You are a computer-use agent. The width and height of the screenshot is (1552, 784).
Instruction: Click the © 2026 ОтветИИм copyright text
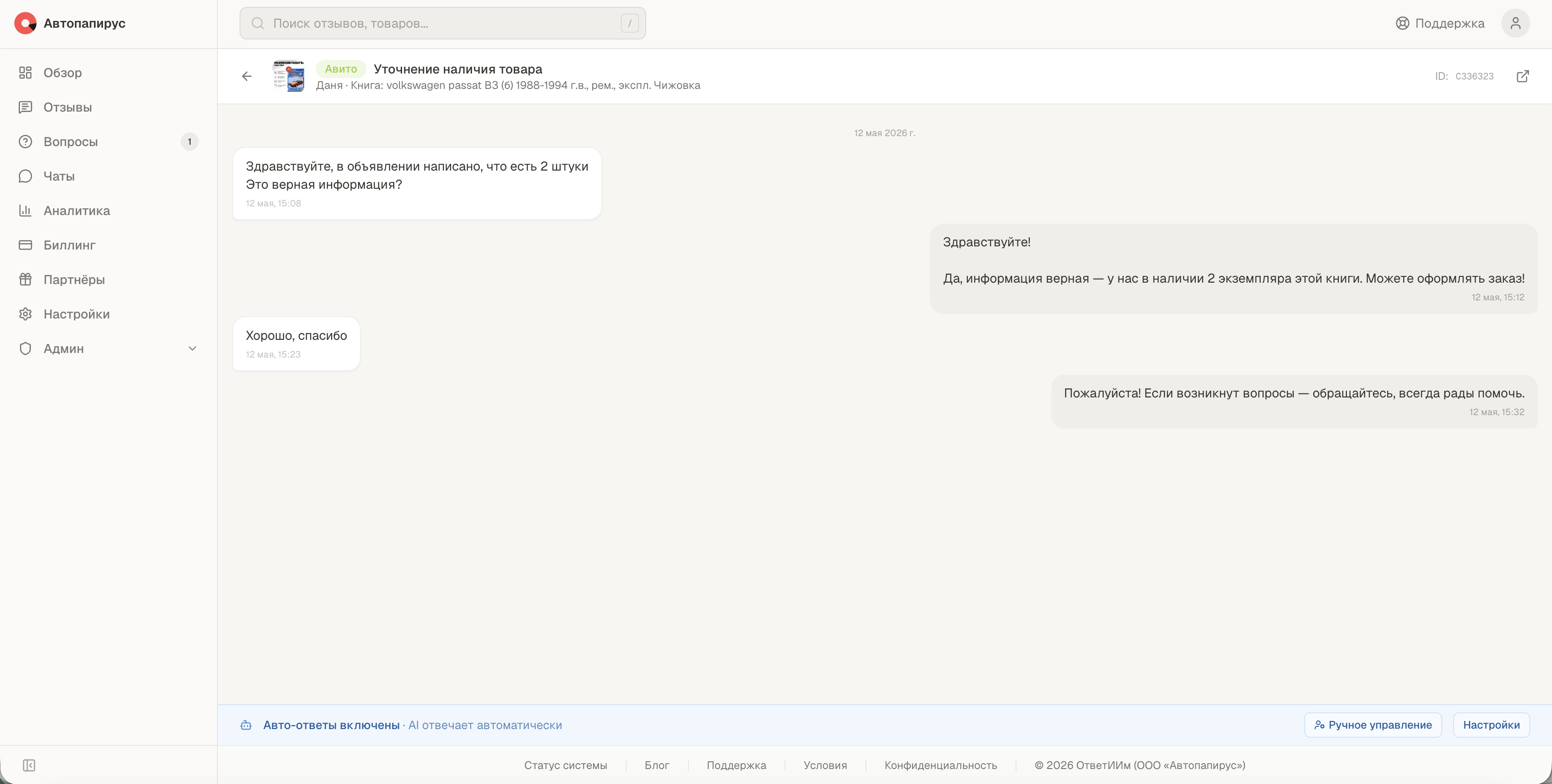coord(1140,765)
